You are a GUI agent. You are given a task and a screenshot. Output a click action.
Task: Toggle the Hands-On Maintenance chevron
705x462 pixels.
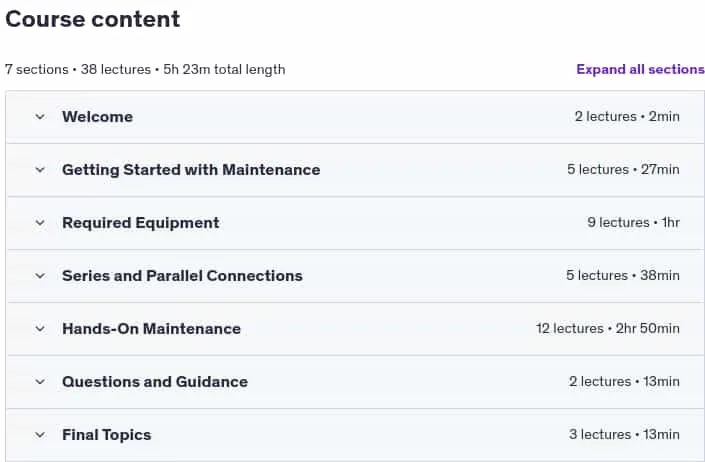pyautogui.click(x=40, y=329)
